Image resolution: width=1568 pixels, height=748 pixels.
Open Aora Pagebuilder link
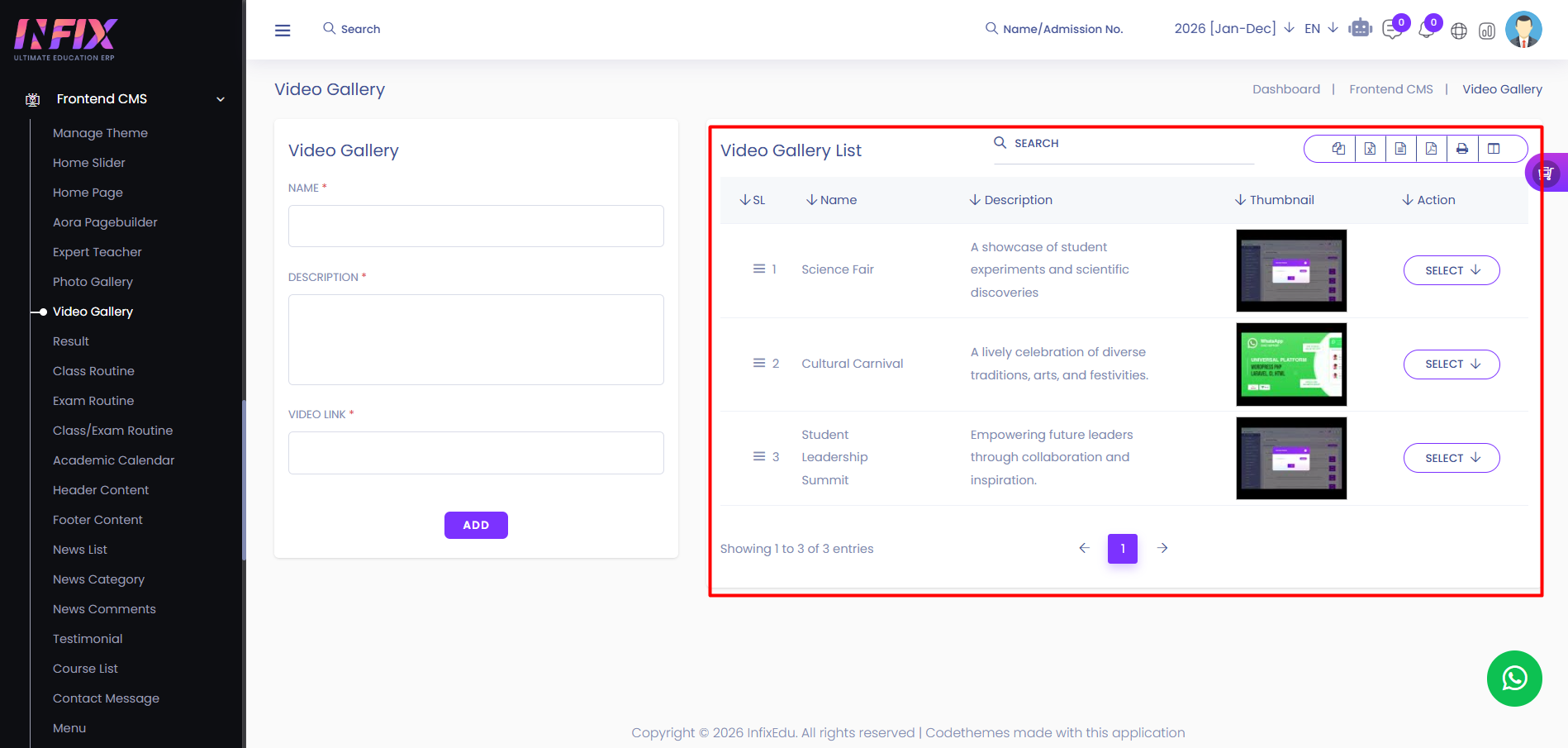coord(105,222)
